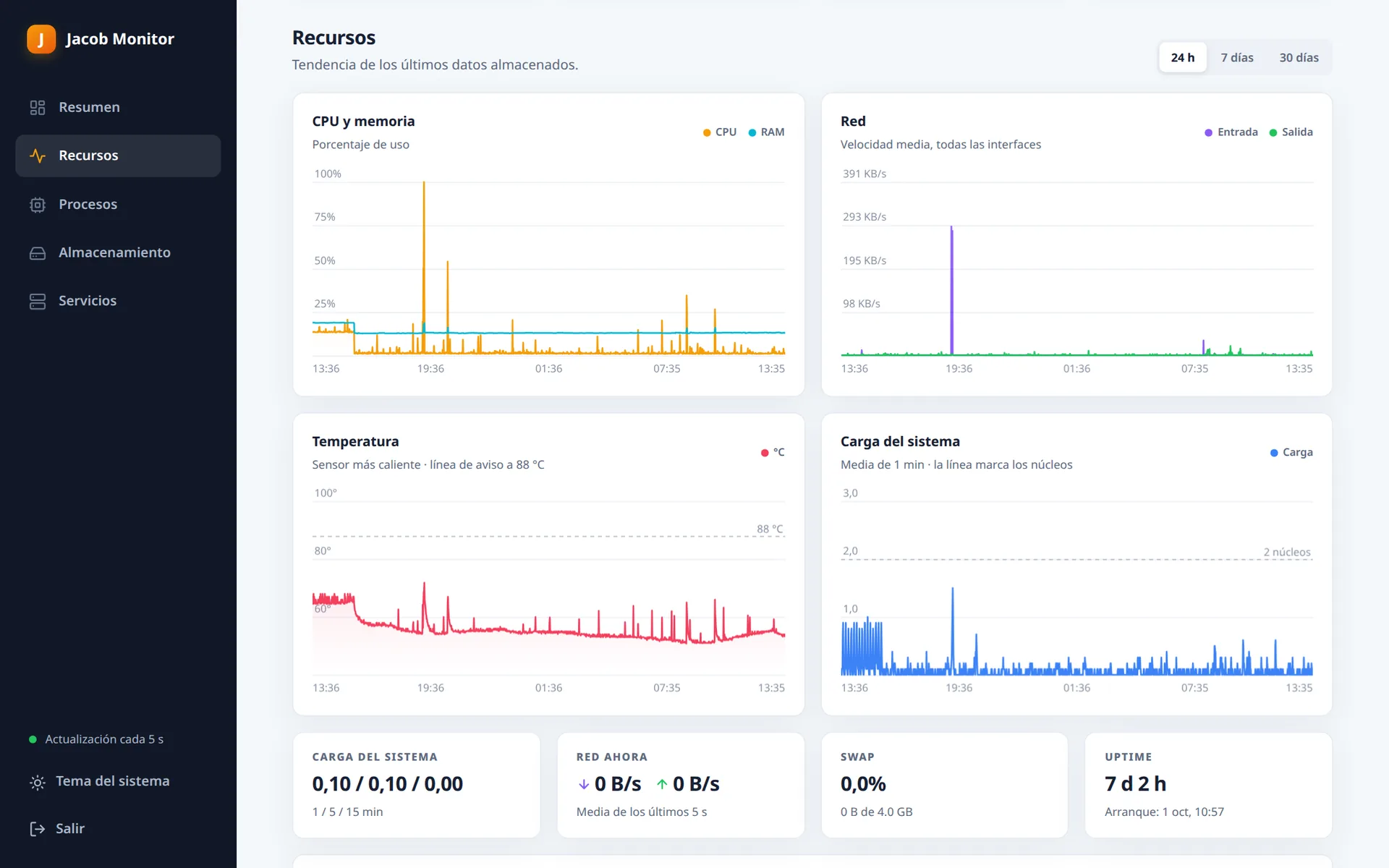Click the load value 0,10 / 0,10 / 0,00
Screen dimensions: 1389x868
(x=388, y=784)
